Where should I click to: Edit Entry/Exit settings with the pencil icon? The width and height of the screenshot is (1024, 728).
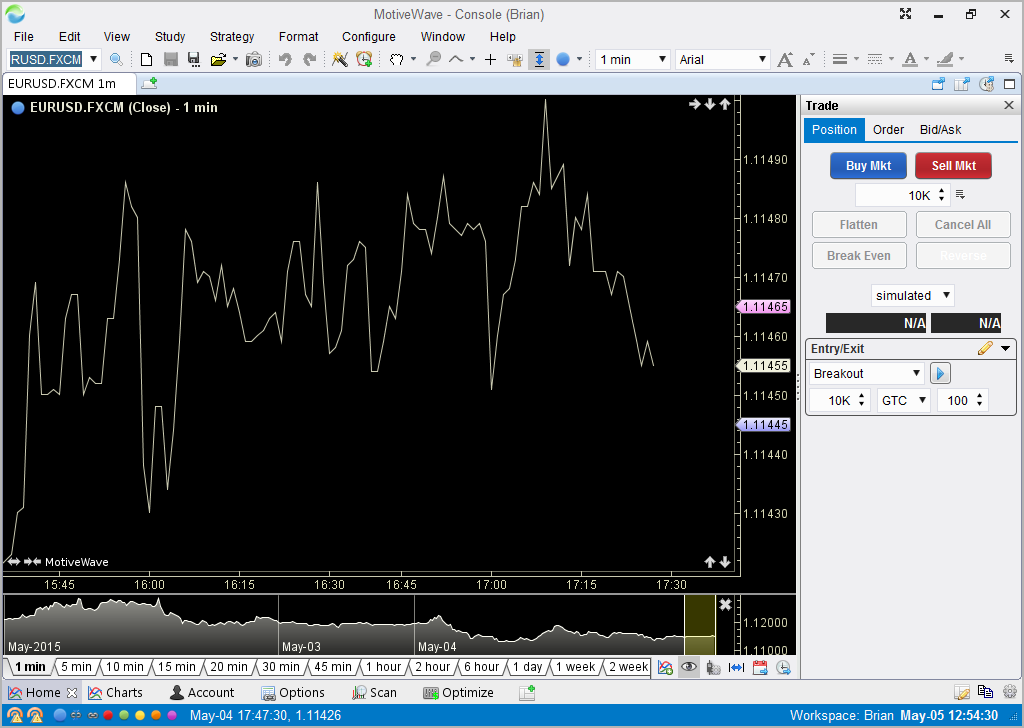985,349
